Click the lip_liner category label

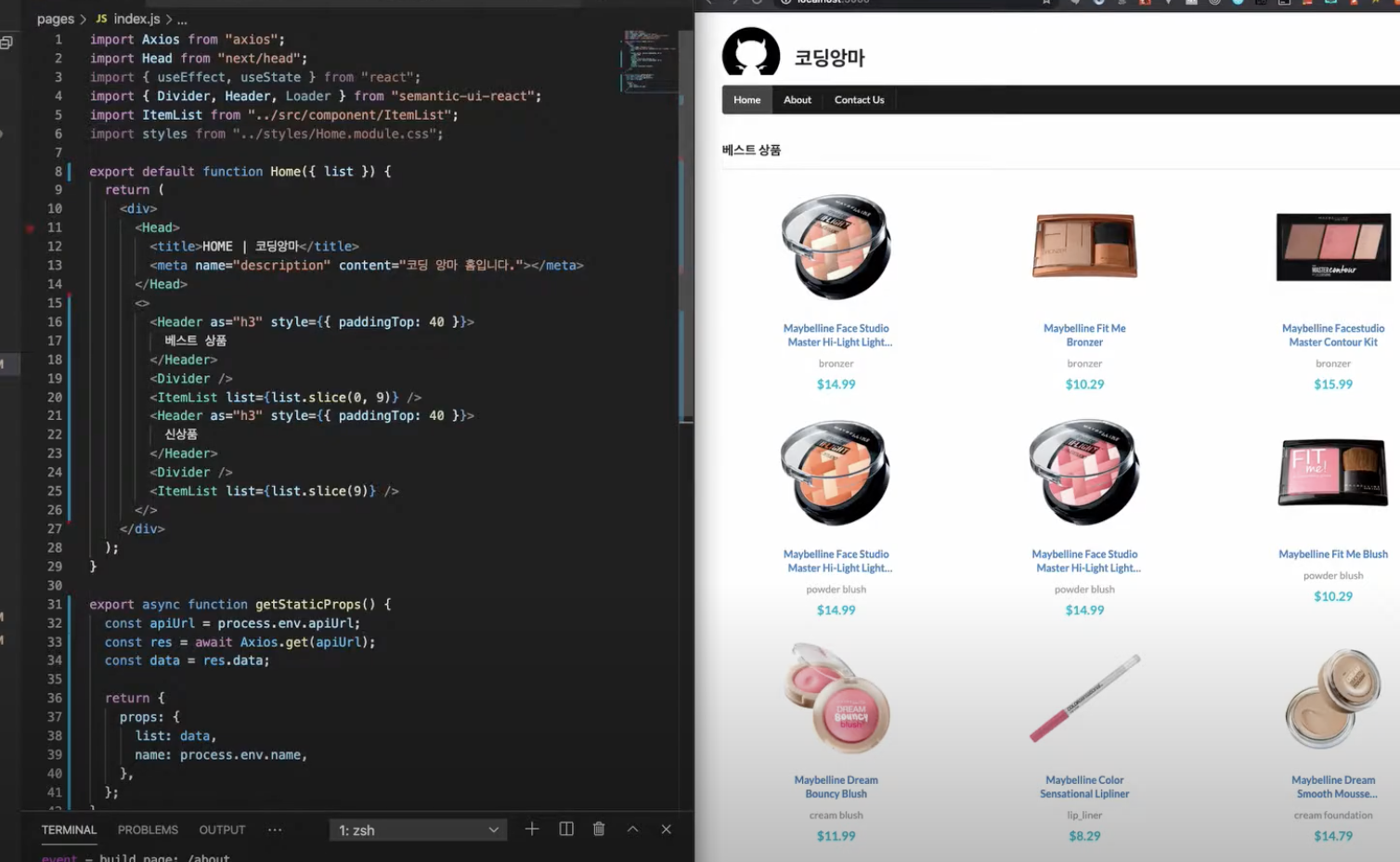tap(1084, 816)
